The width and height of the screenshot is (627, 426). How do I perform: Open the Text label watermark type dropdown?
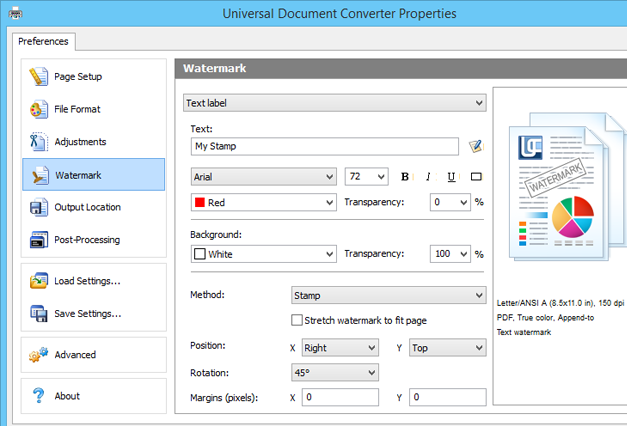tap(335, 103)
